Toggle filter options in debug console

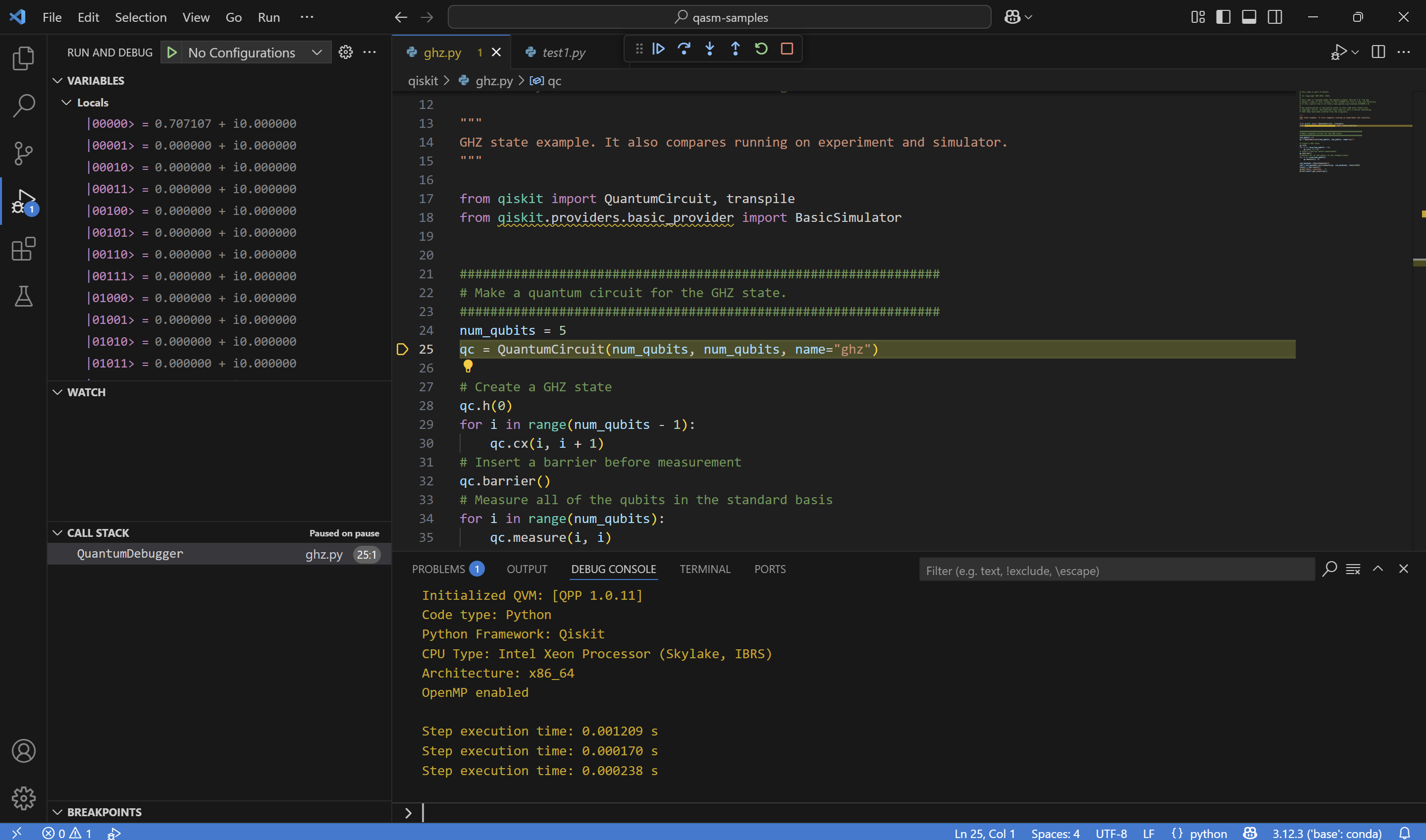tap(1330, 568)
